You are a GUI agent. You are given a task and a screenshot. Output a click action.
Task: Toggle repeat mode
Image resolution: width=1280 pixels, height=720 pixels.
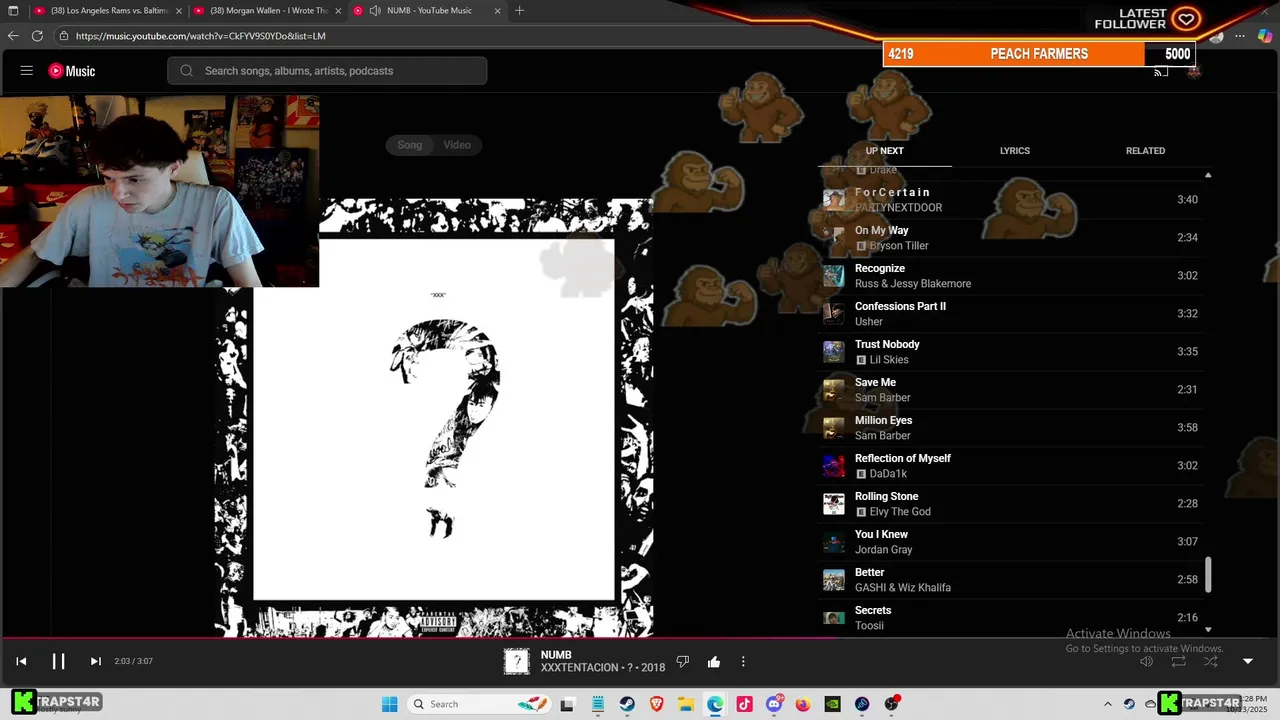(1179, 662)
